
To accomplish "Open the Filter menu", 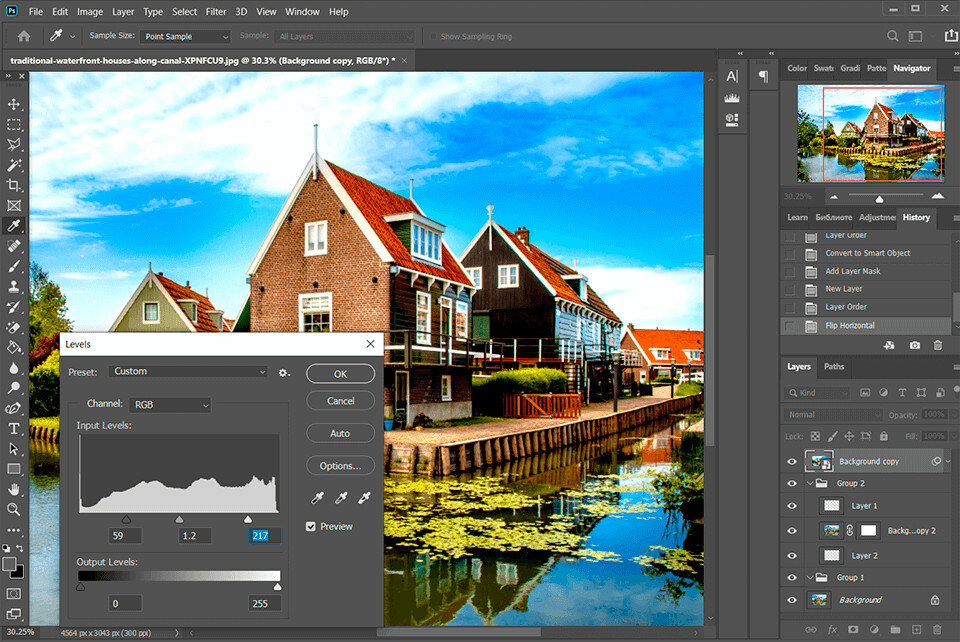I will [x=216, y=12].
